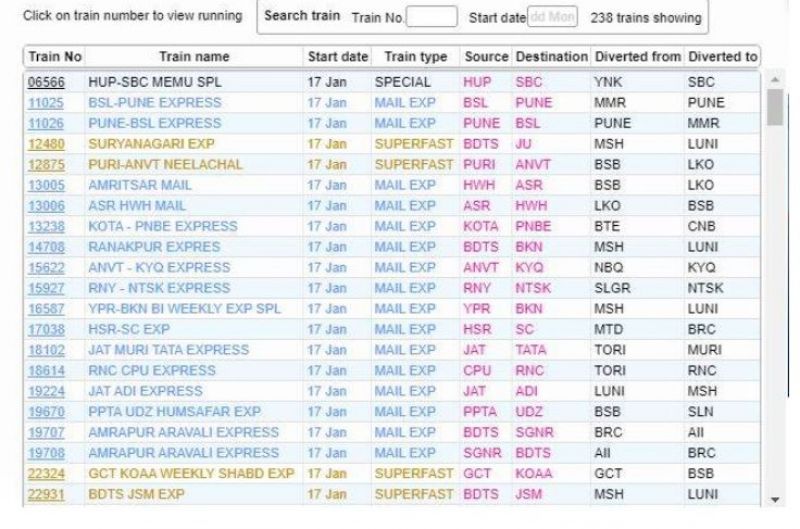Sort by Diverted from column
This screenshot has height=529, width=800.
[637, 57]
